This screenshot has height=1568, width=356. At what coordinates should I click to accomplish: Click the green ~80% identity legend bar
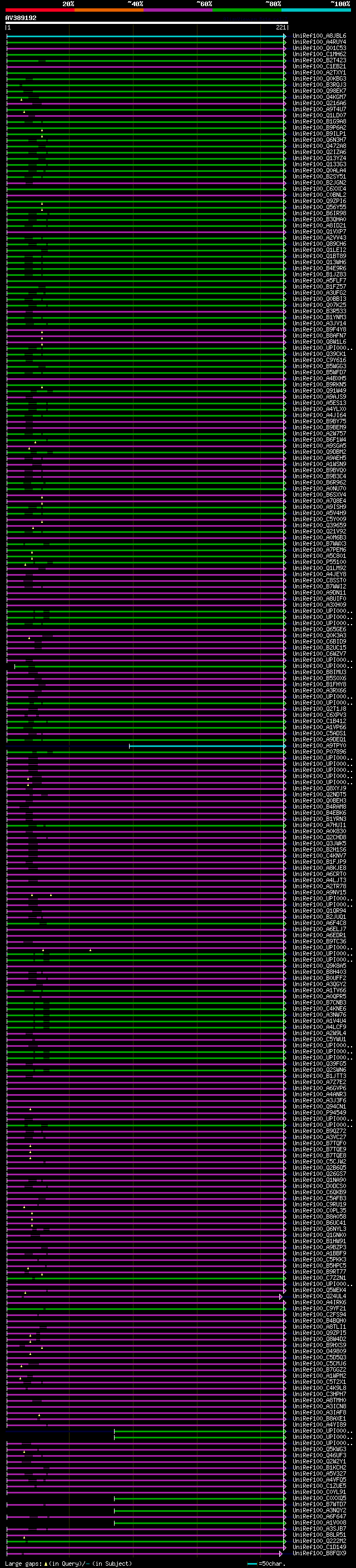coord(247,10)
